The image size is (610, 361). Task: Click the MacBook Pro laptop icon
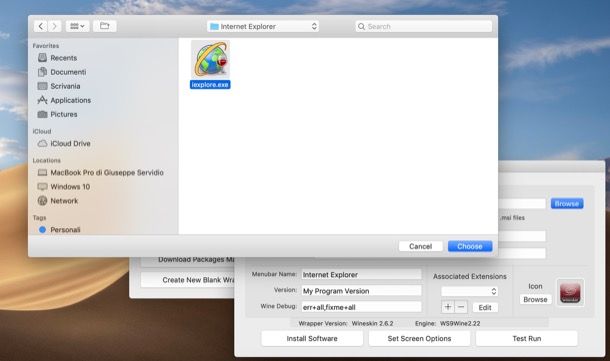[x=42, y=172]
